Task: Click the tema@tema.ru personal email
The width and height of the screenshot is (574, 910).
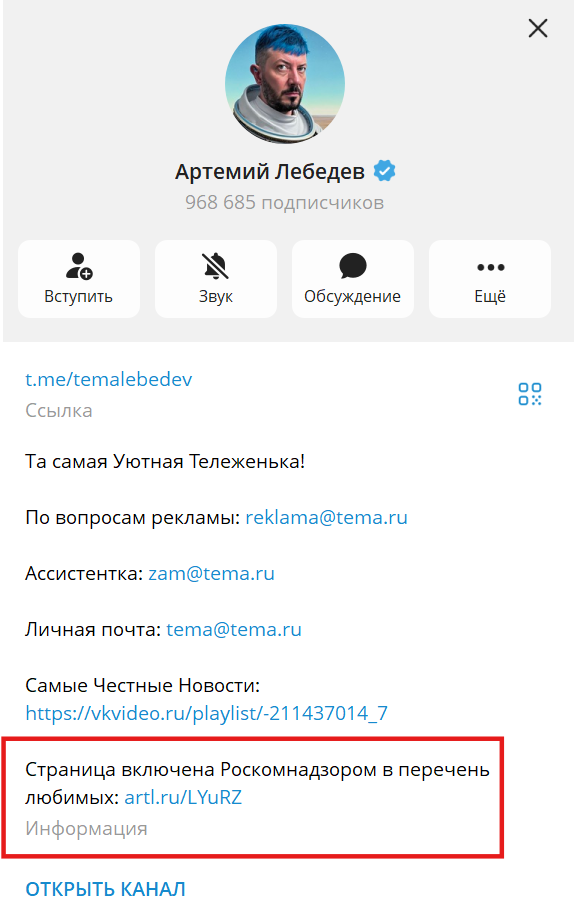Action: (234, 630)
